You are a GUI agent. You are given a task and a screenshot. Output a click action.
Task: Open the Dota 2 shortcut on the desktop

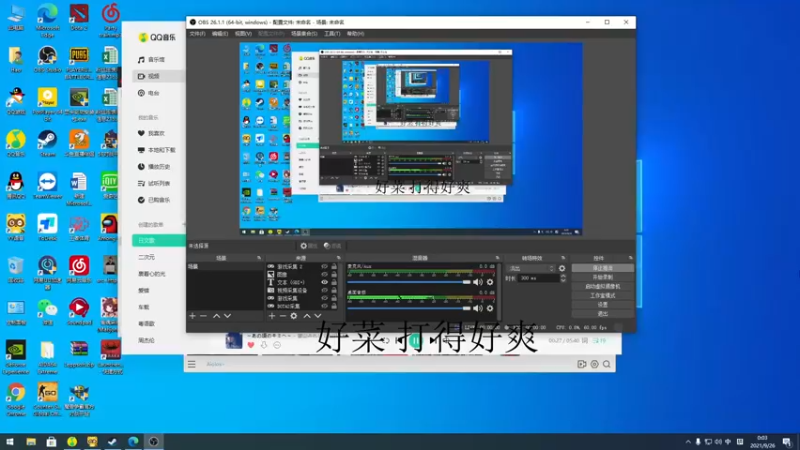click(x=79, y=17)
